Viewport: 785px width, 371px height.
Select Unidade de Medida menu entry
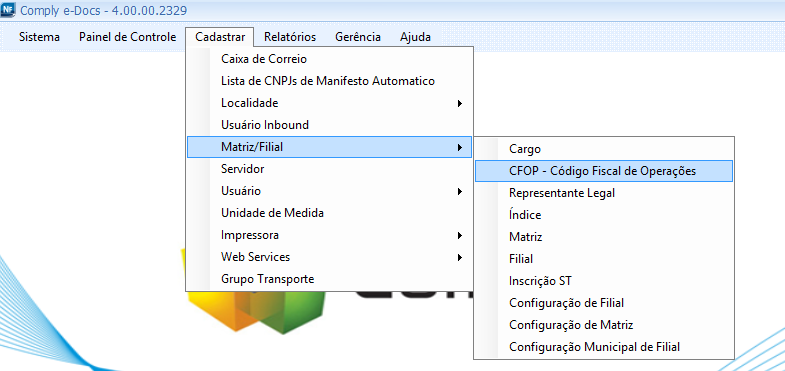329,213
